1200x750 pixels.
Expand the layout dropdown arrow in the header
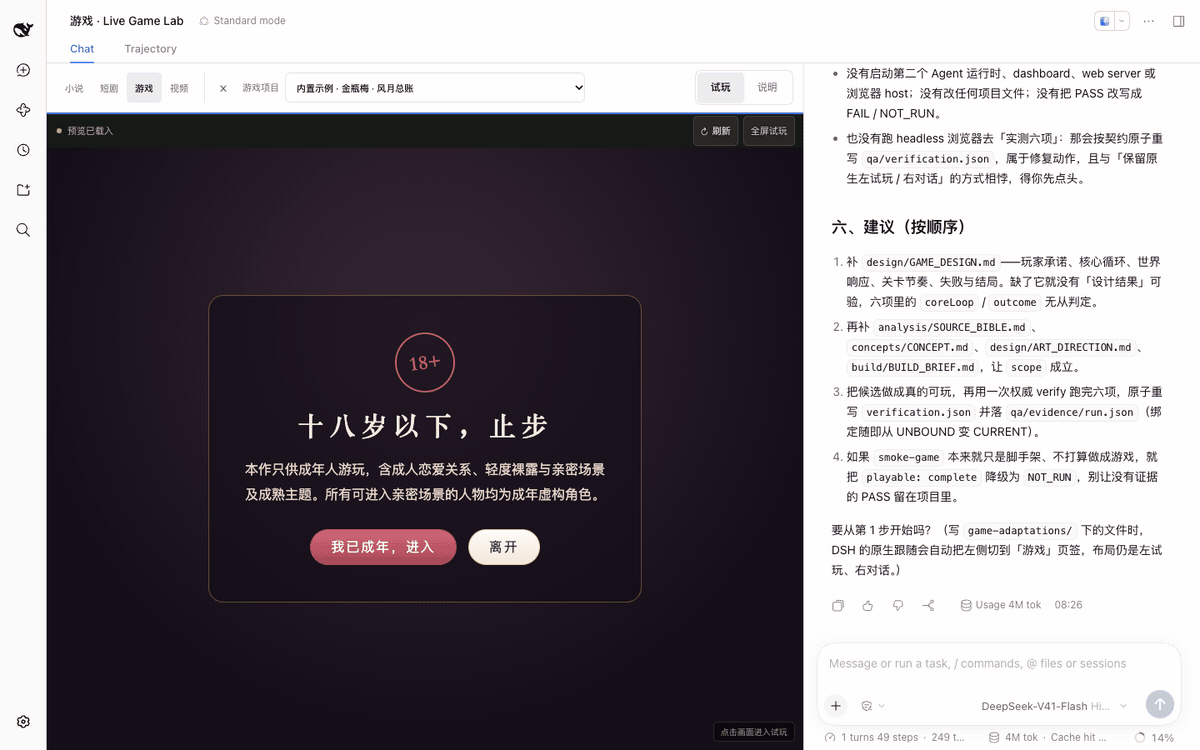click(x=1122, y=21)
